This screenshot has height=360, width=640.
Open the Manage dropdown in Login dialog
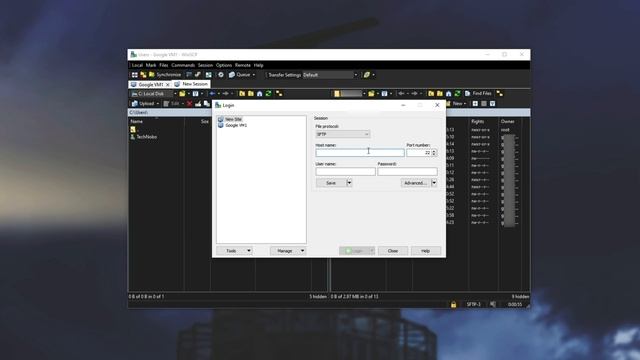click(288, 251)
